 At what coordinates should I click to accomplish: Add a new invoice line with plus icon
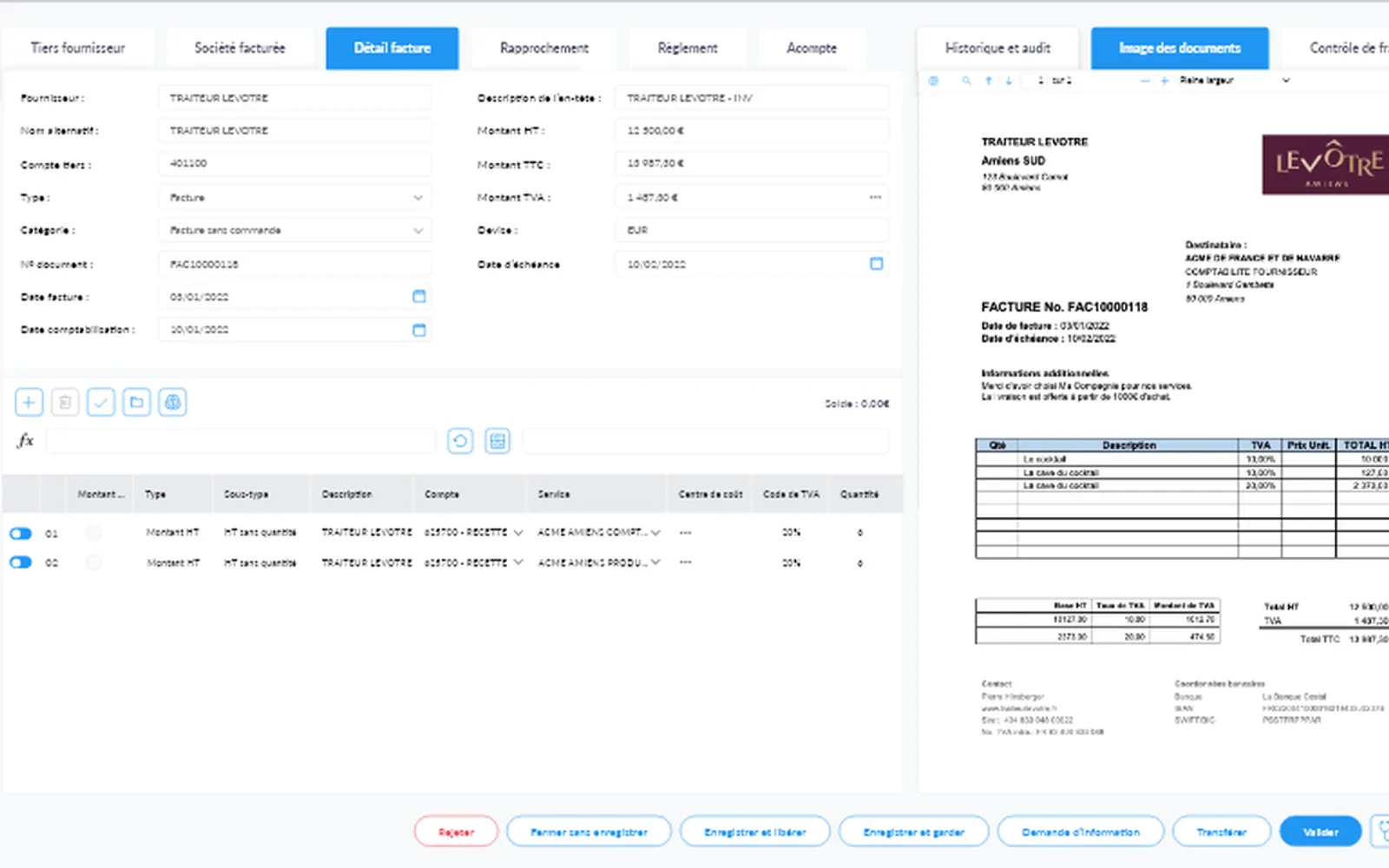tap(29, 402)
